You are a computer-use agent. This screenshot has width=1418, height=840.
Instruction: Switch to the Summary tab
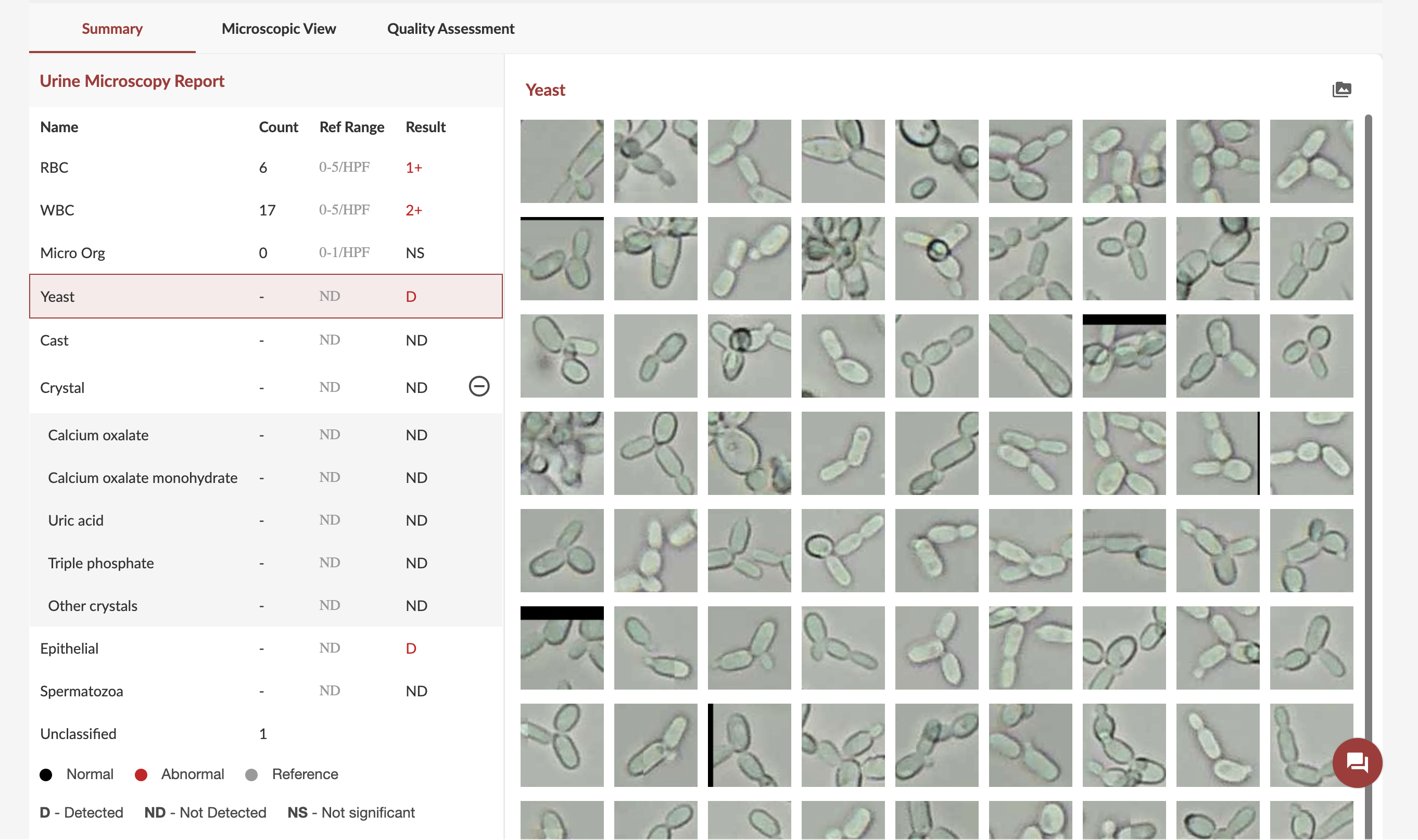[112, 28]
